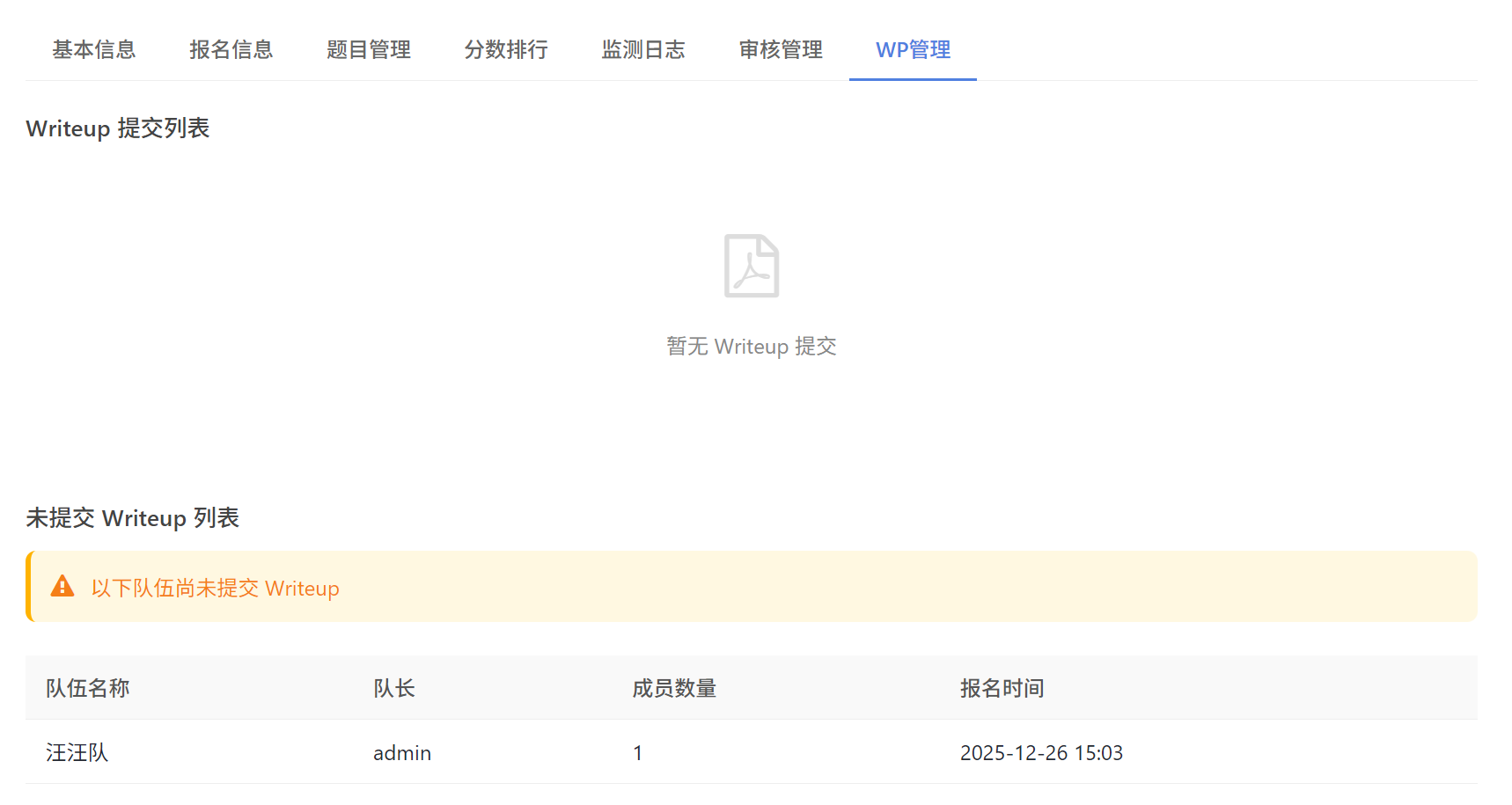Select the 汪汪队 team name cell
The width and height of the screenshot is (1512, 805).
tap(77, 753)
